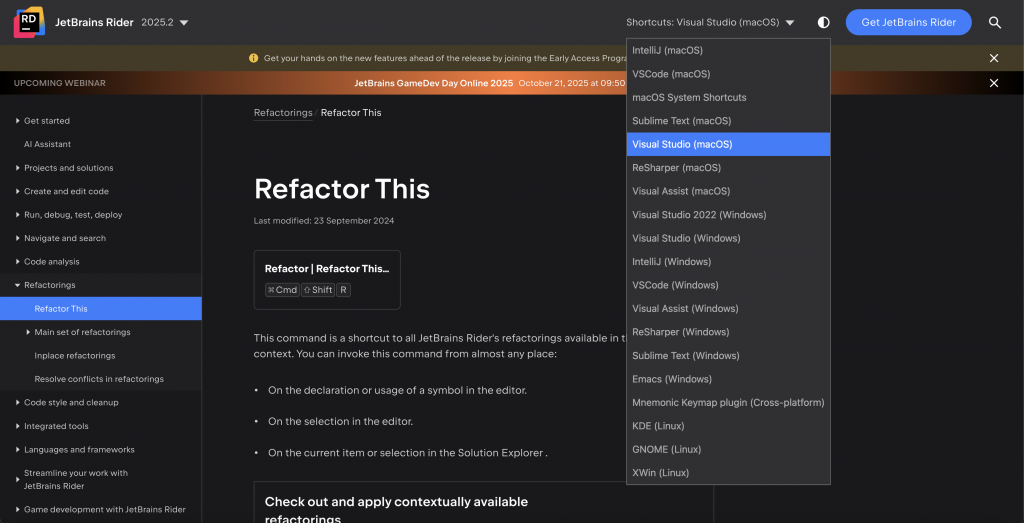1024x523 pixels.
Task: Expand Streamline your work with JetBrains Rider arrow
Action: (x=18, y=479)
